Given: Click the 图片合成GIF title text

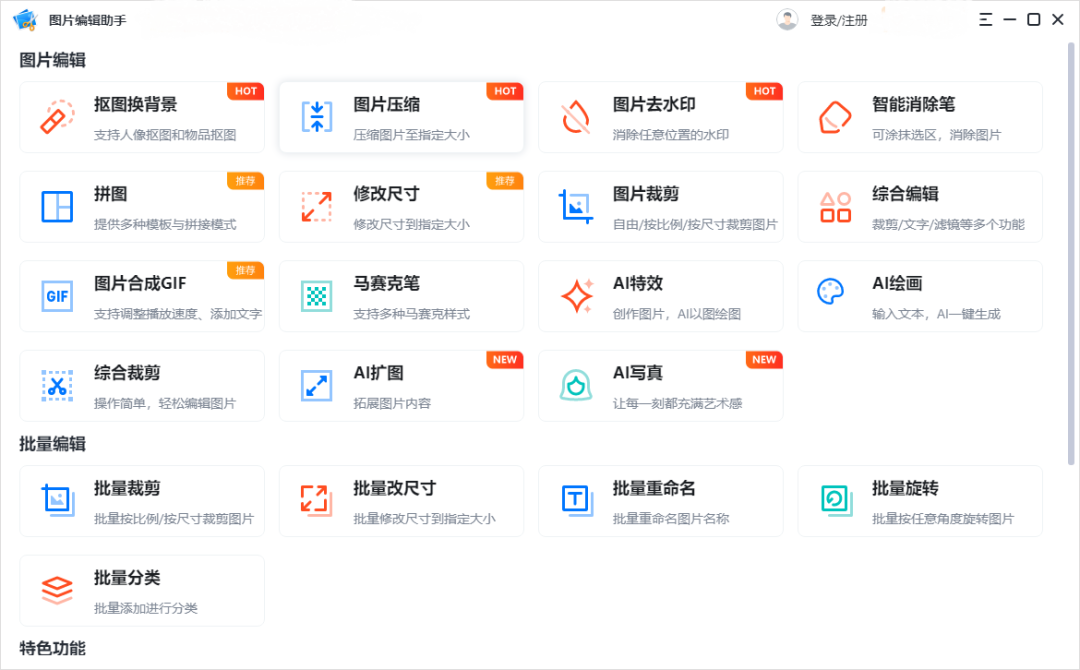Looking at the screenshot, I should [140, 283].
